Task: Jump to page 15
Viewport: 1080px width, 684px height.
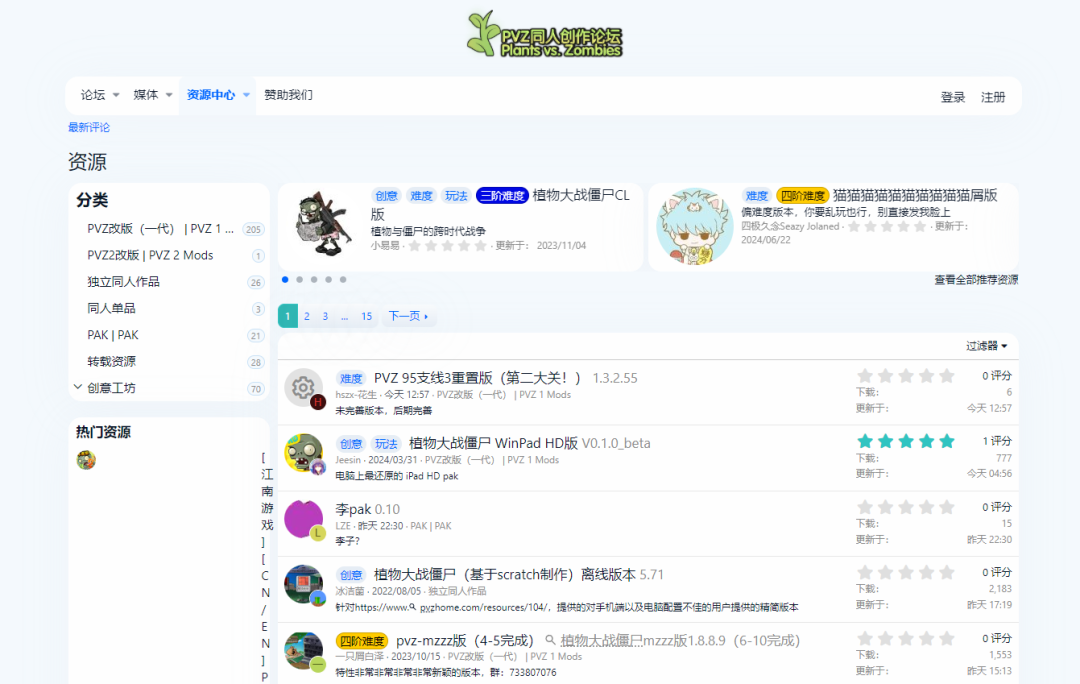Action: tap(366, 316)
